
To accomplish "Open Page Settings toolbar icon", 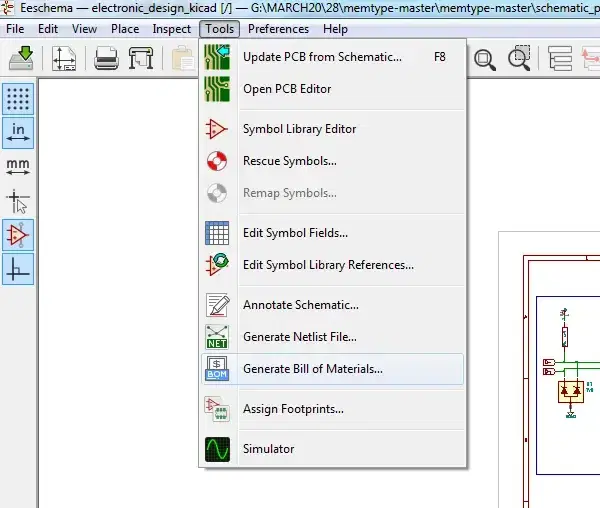I will pos(64,58).
